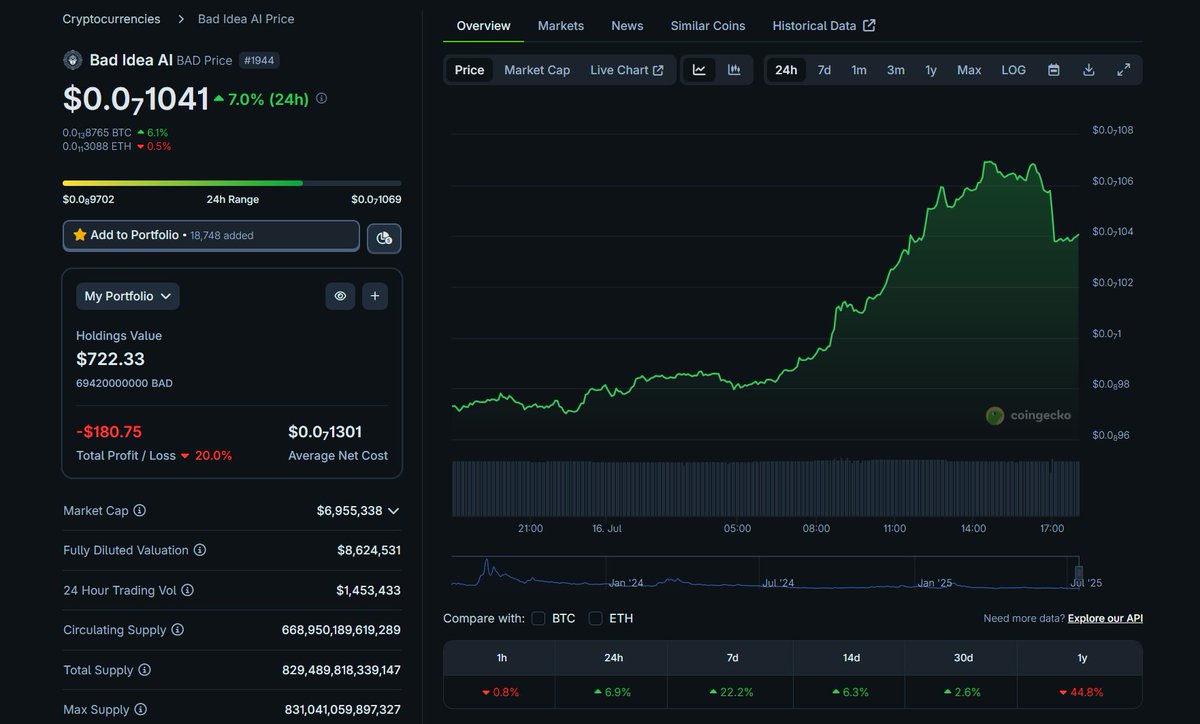Screen dimensions: 1200x724
Task: Open Historical Data tab
Action: [x=824, y=26]
